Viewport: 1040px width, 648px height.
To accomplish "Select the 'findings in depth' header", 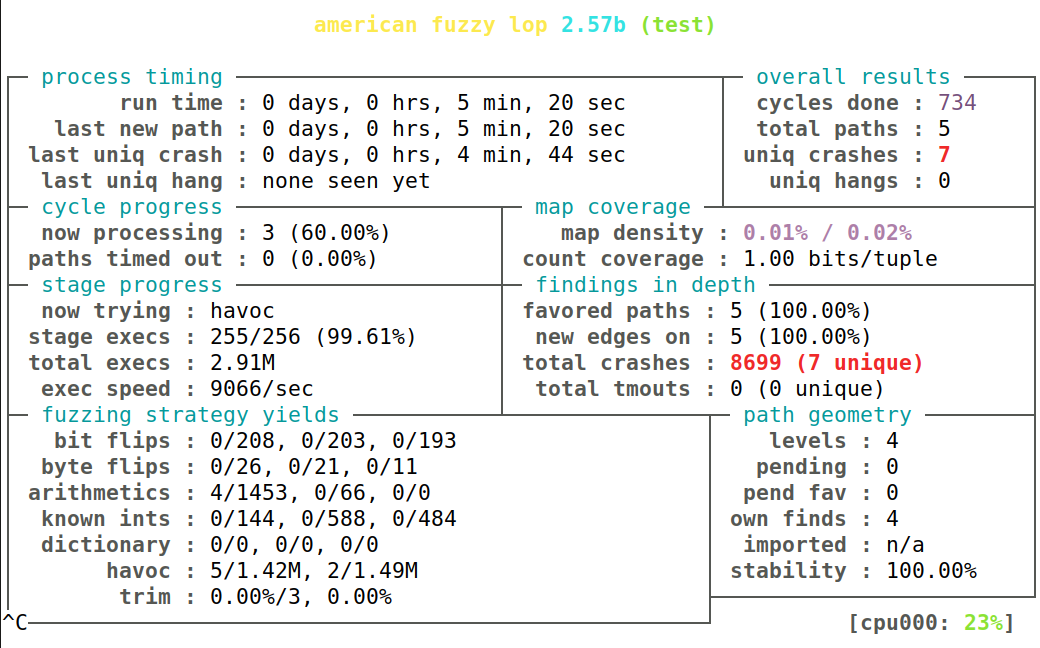I will click(x=645, y=285).
